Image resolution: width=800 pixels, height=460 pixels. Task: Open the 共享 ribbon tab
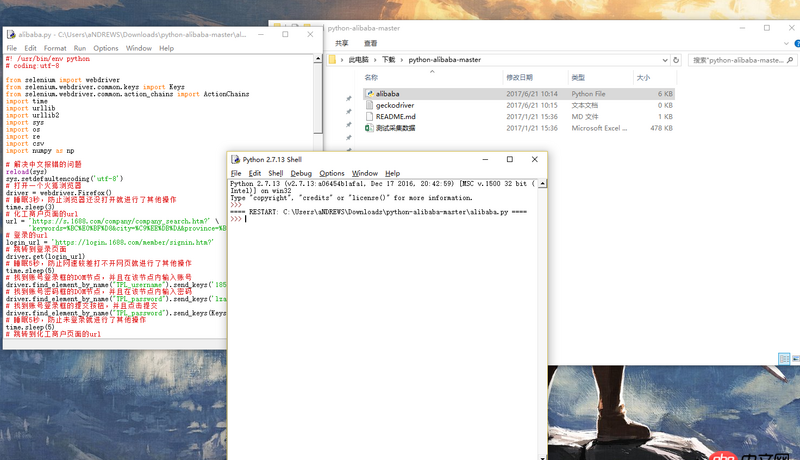[x=342, y=43]
